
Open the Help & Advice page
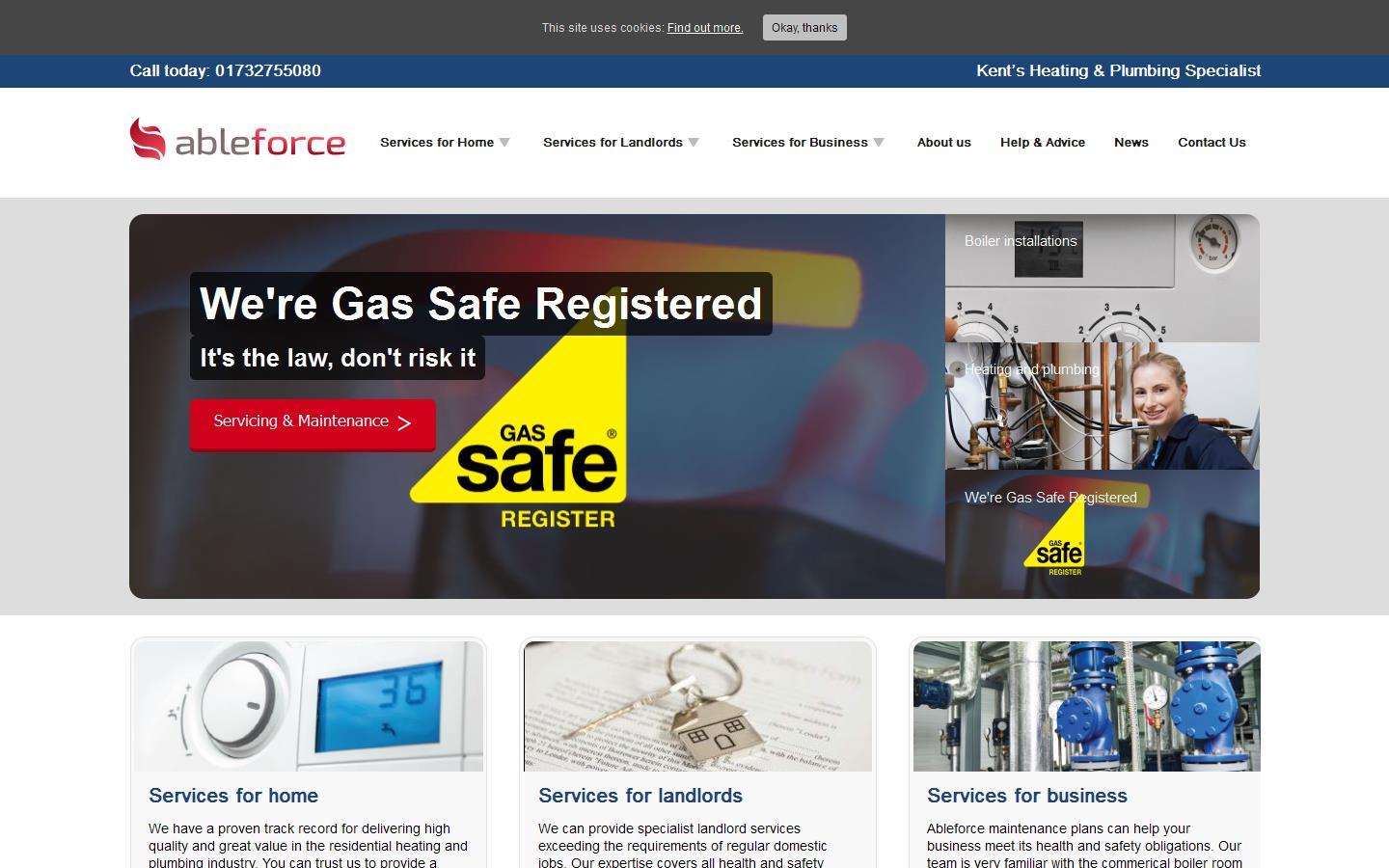(1043, 142)
